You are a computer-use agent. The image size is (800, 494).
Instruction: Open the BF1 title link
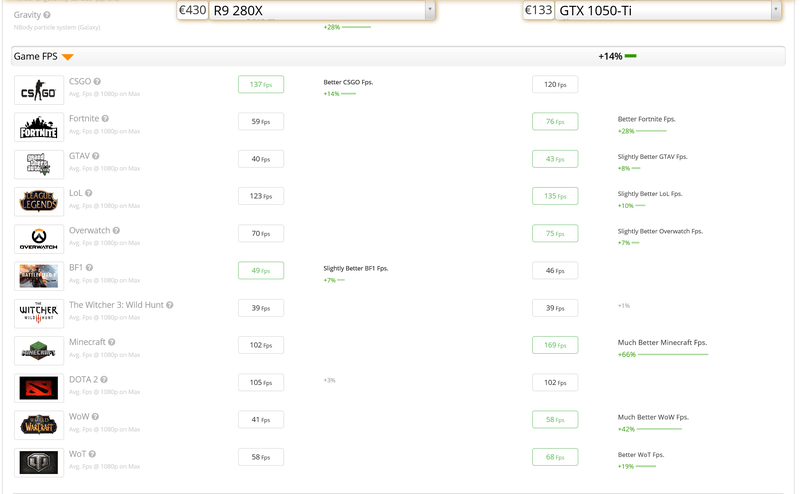76,267
